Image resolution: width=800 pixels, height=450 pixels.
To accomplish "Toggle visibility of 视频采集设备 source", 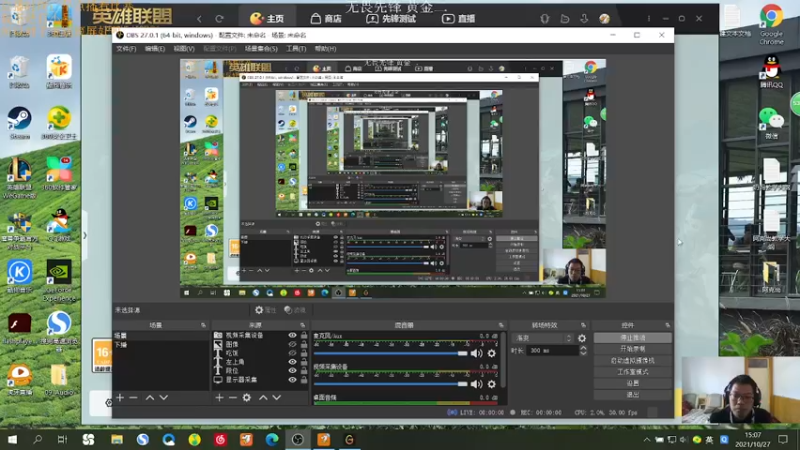I will click(292, 335).
